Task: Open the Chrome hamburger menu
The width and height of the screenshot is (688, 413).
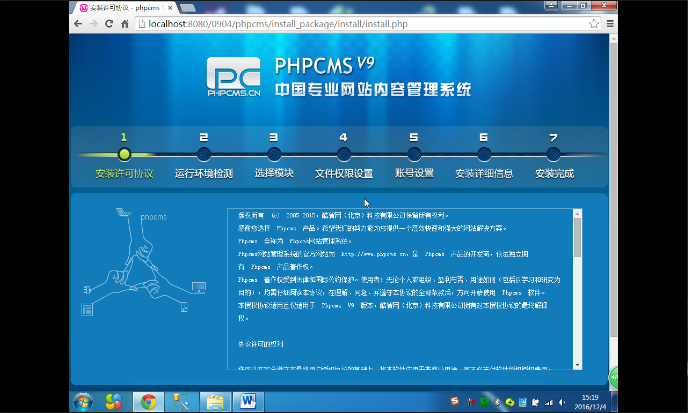Action: click(610, 24)
